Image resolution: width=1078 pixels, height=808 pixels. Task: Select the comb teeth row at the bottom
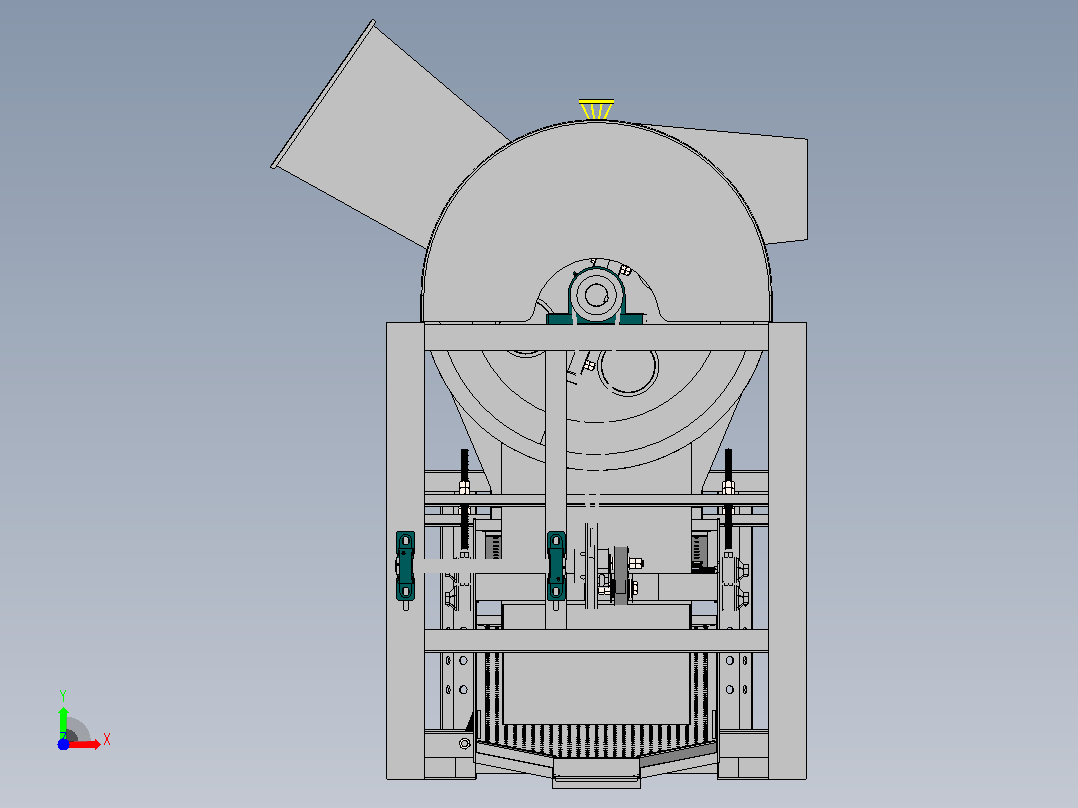pyautogui.click(x=596, y=741)
